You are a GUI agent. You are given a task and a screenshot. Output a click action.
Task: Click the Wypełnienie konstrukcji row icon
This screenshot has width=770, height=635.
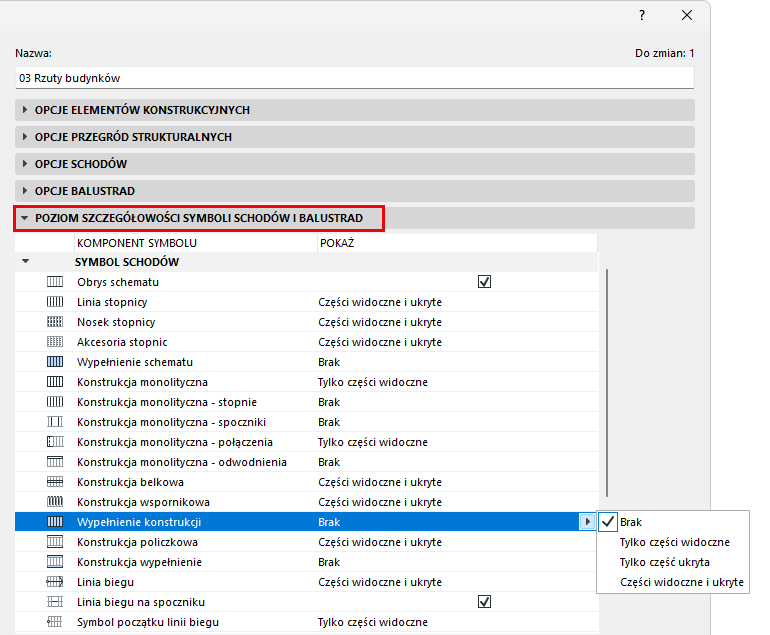tap(55, 522)
